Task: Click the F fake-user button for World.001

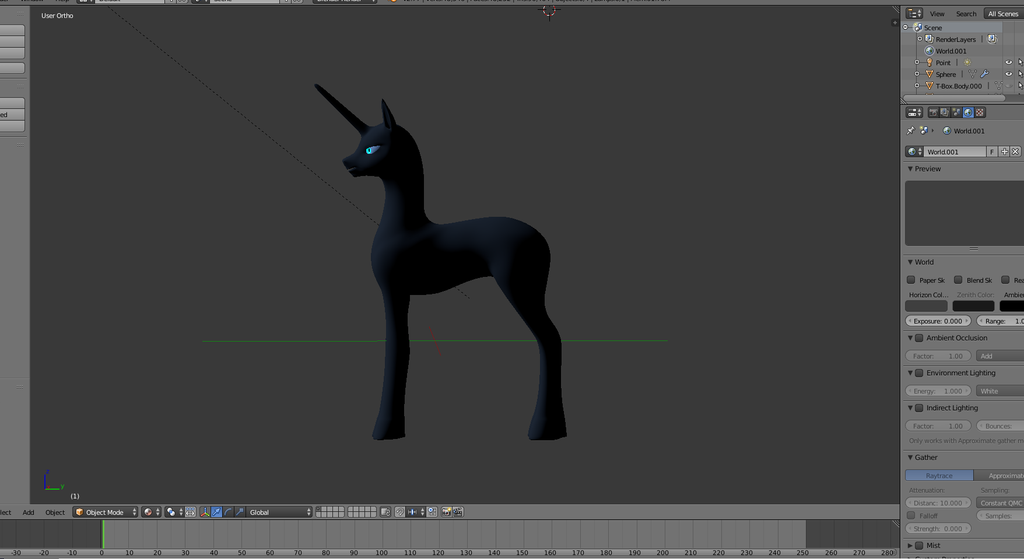Action: click(x=992, y=152)
